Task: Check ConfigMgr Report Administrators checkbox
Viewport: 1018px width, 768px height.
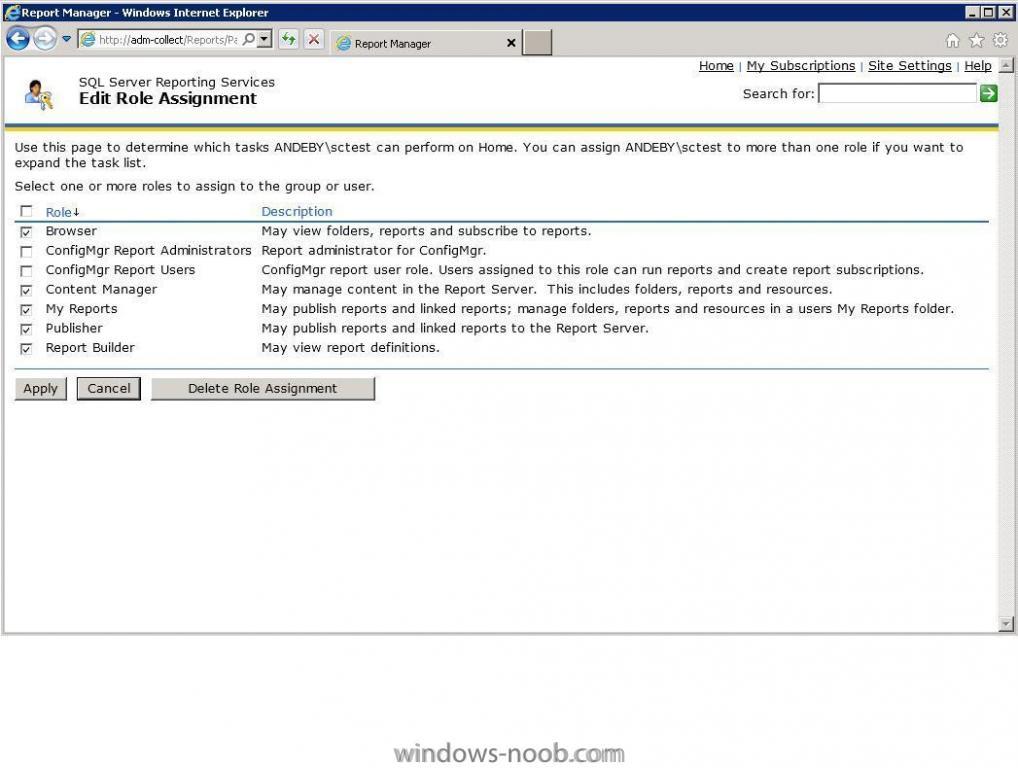Action: (x=26, y=251)
